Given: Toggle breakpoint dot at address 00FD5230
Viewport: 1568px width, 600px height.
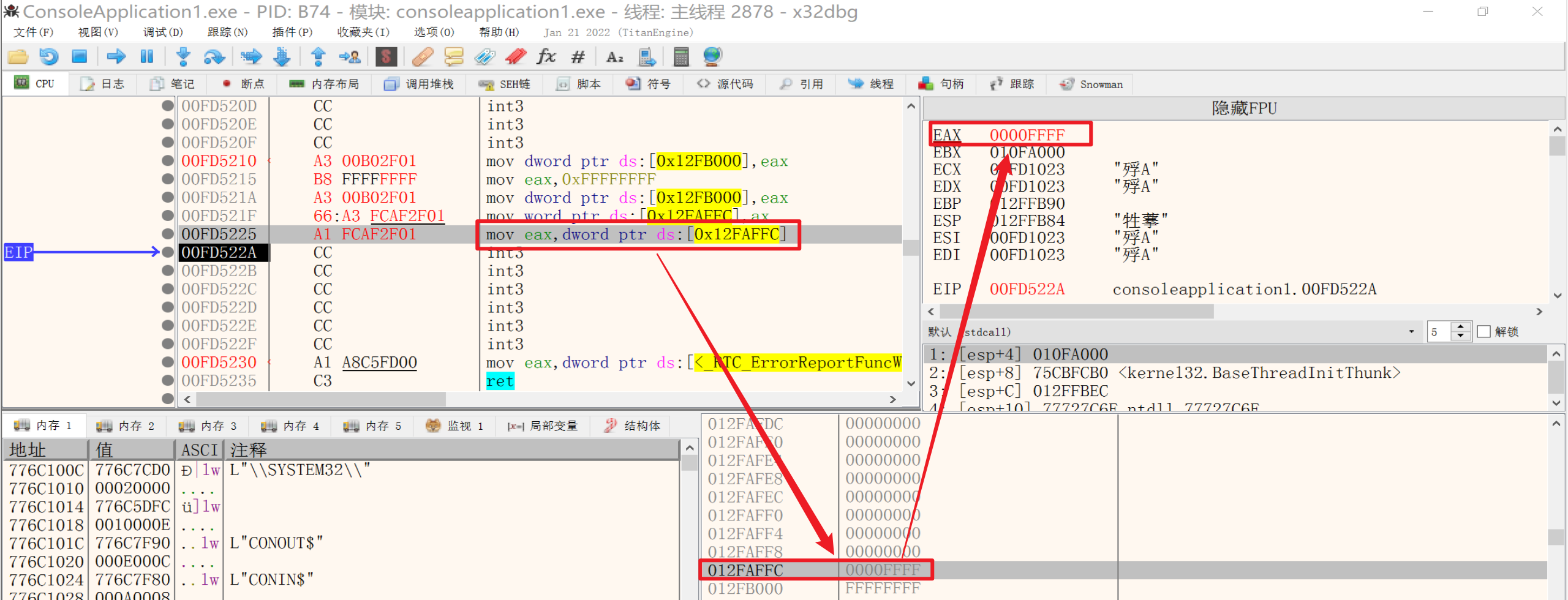Looking at the screenshot, I should [x=167, y=362].
